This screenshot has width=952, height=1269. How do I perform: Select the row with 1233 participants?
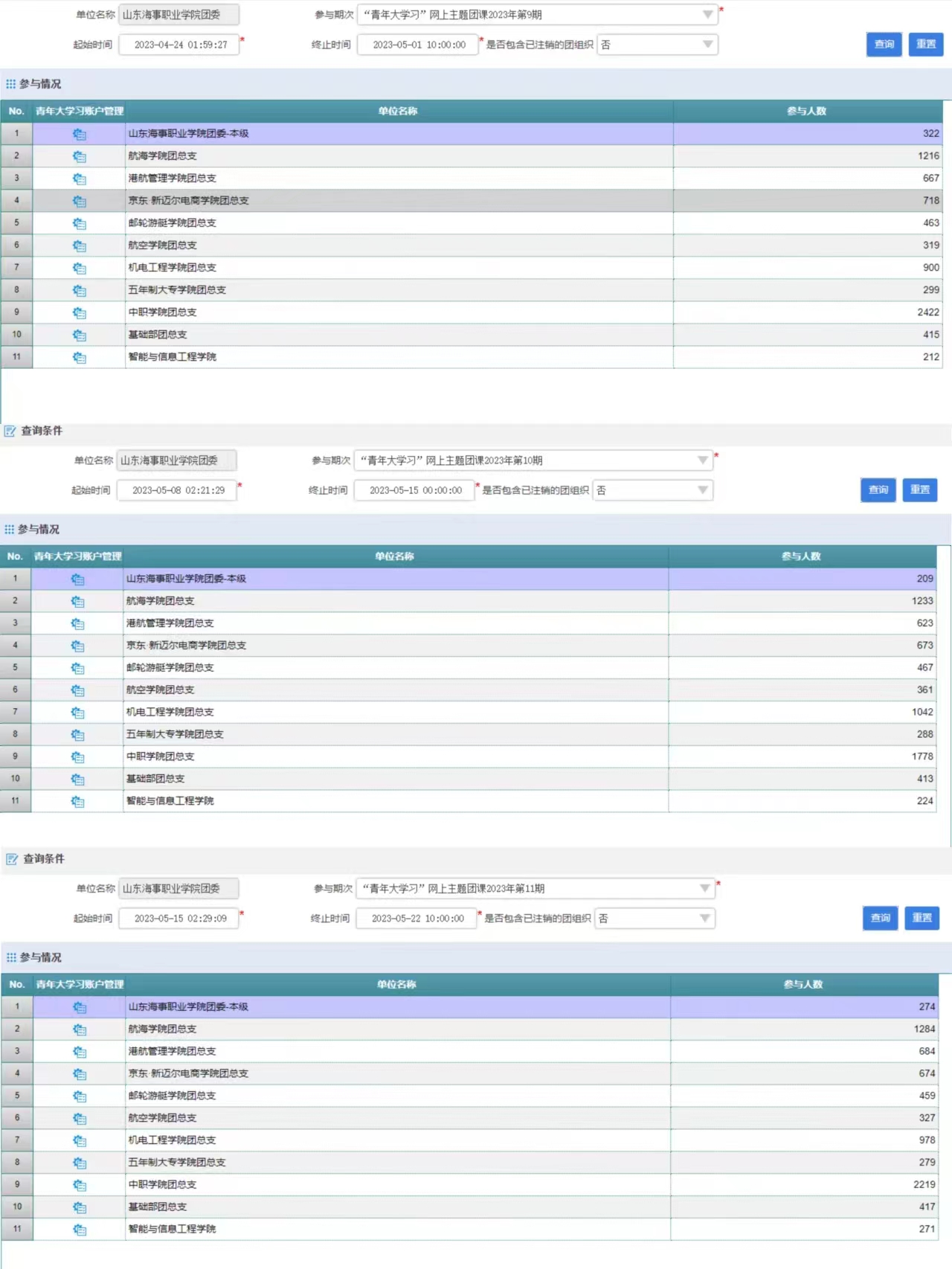click(394, 601)
